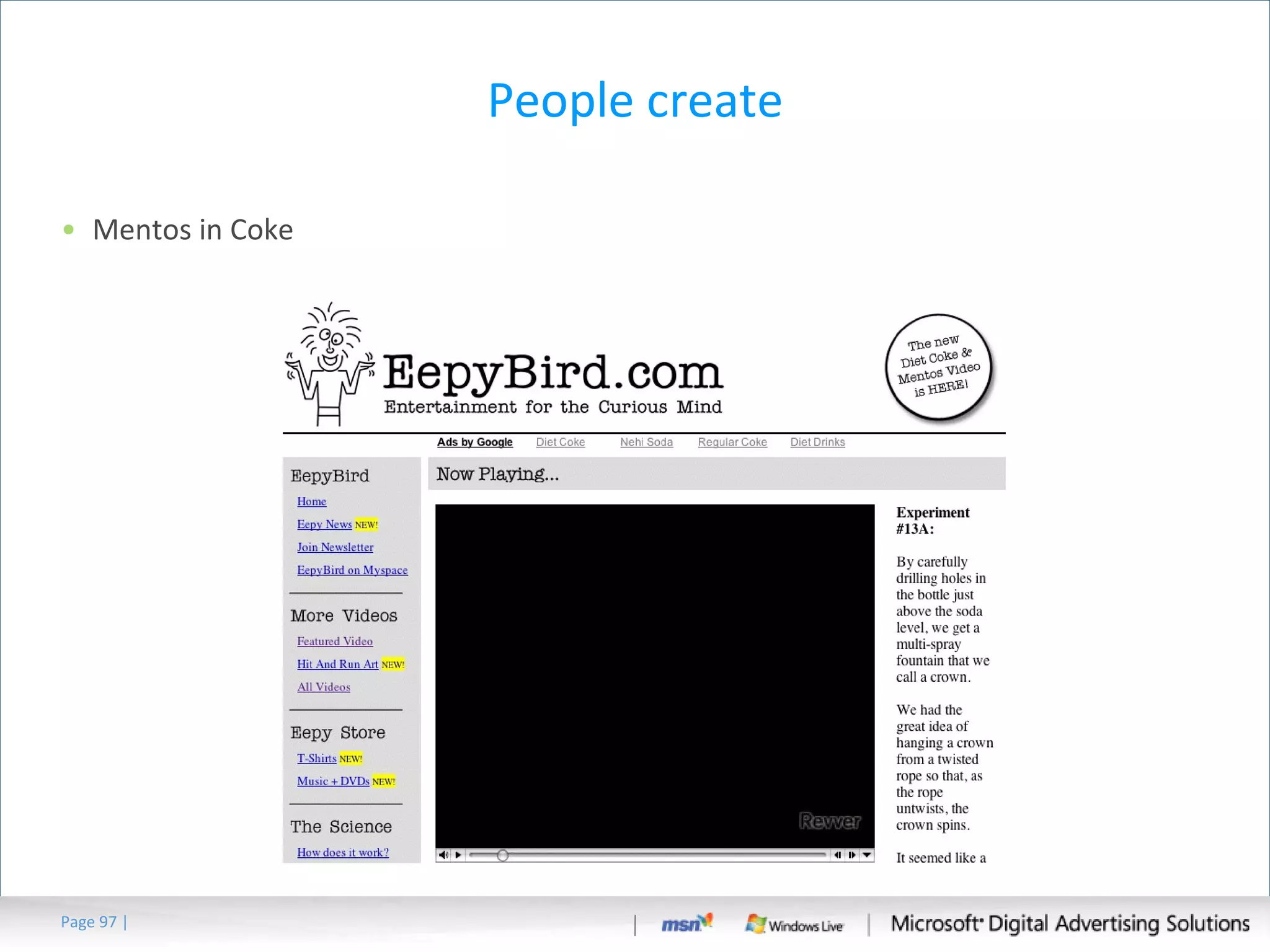The height and width of the screenshot is (952, 1270).
Task: Click 'More Videos' sidebar heading
Action: [344, 615]
